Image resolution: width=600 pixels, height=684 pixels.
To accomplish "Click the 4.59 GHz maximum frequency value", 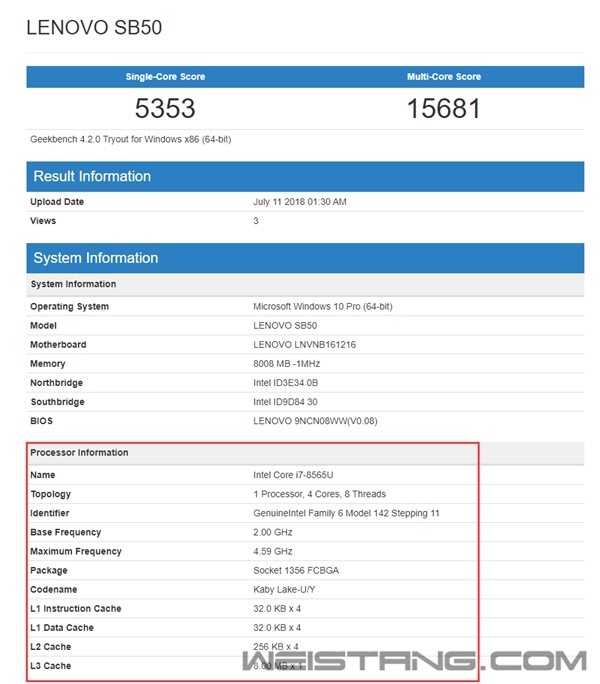I will tap(273, 551).
